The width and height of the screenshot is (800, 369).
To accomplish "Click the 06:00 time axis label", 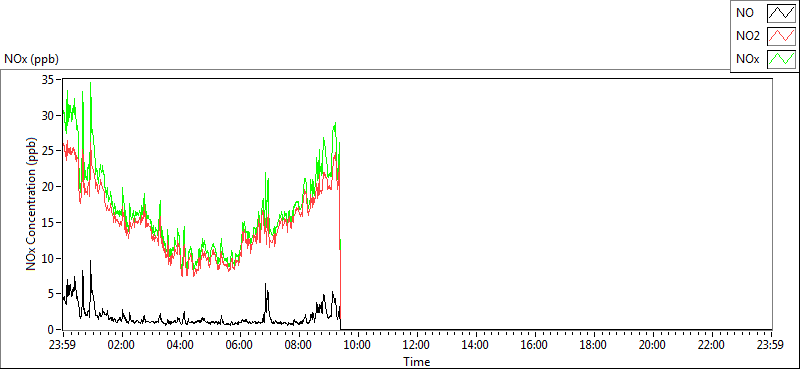I will (x=240, y=344).
